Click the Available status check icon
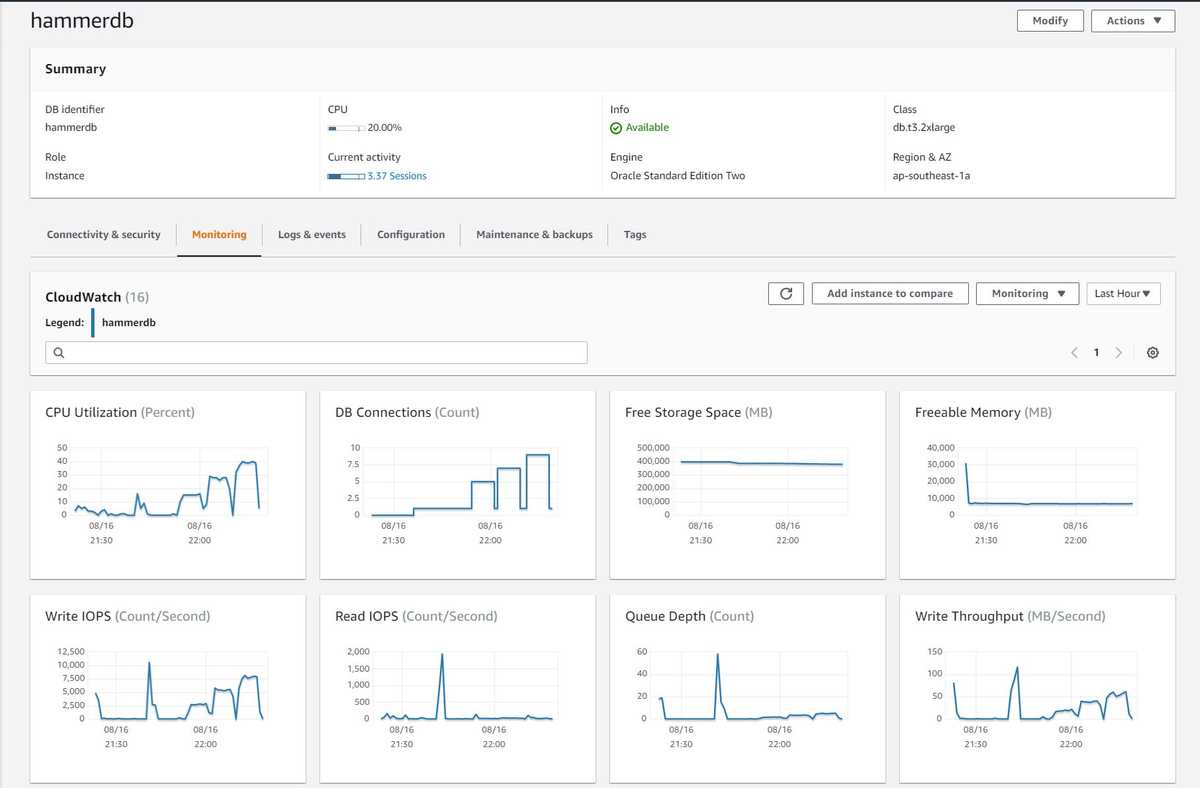Screen dimensions: 1200x788 click(x=618, y=127)
